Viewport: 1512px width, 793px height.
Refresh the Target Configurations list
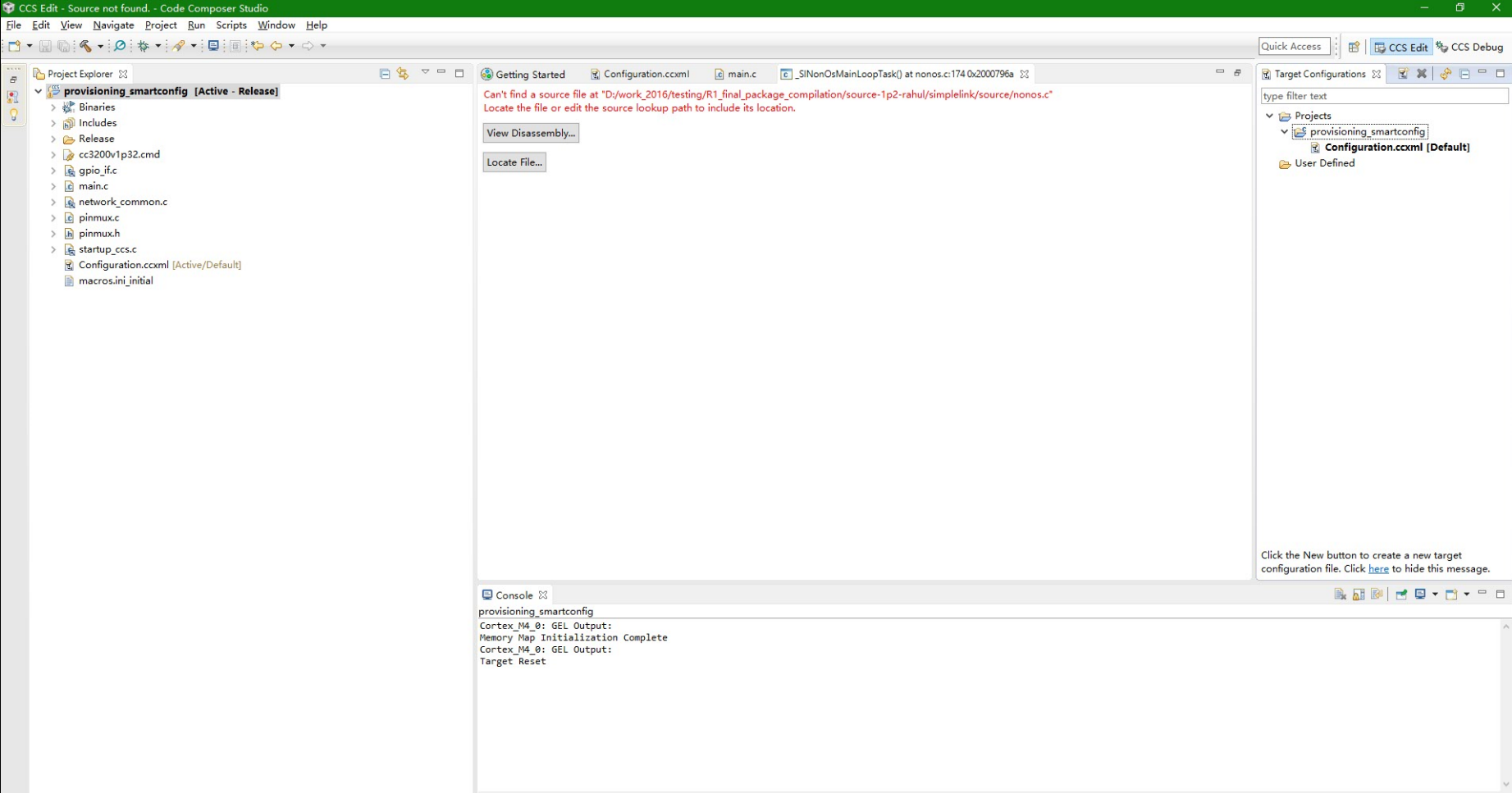pos(1446,74)
